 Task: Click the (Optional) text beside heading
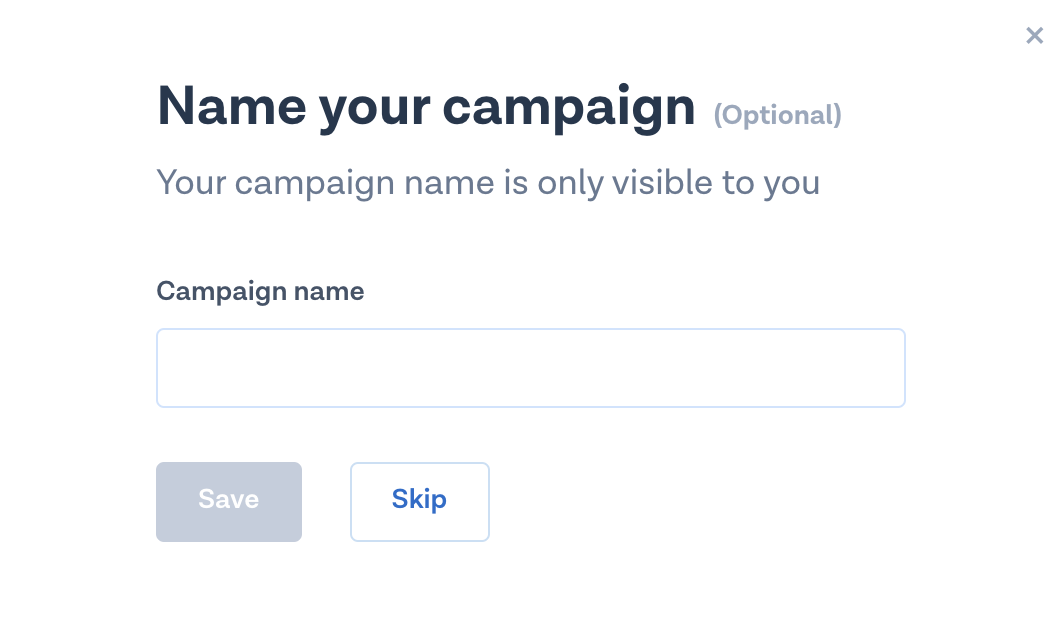(x=777, y=115)
